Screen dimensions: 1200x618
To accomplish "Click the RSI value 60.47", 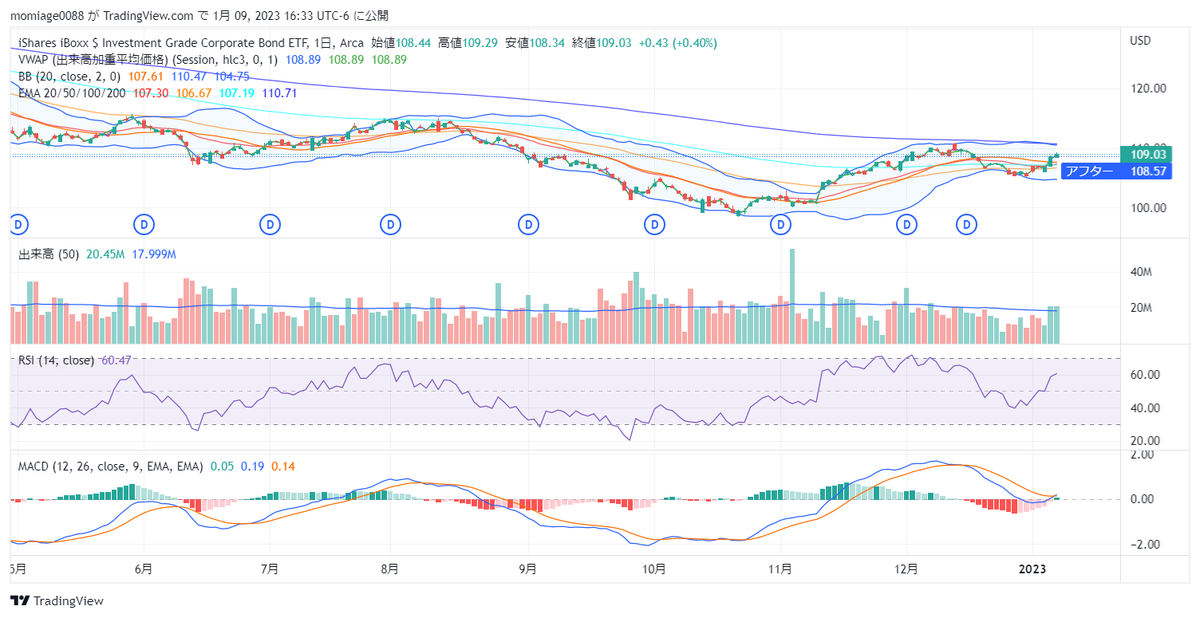I will pyautogui.click(x=116, y=360).
